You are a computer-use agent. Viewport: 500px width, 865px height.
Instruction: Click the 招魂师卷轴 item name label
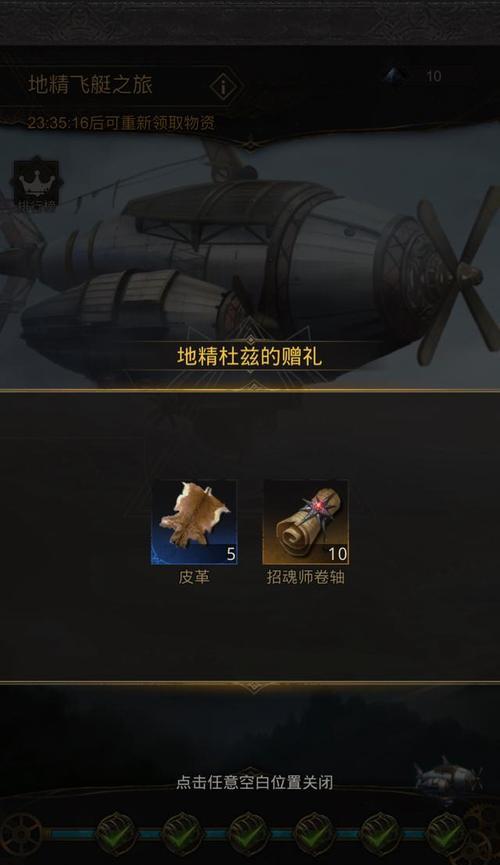(306, 577)
